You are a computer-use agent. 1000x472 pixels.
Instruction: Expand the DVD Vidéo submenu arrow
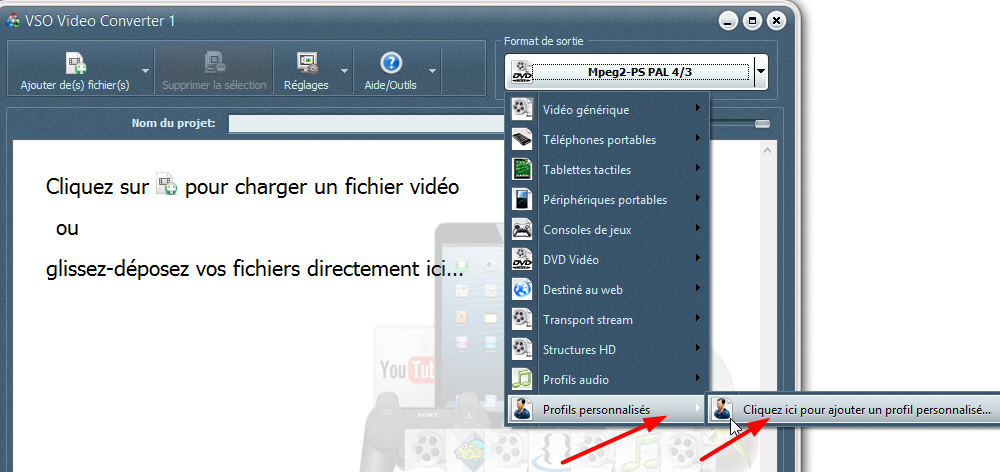[x=698, y=258]
